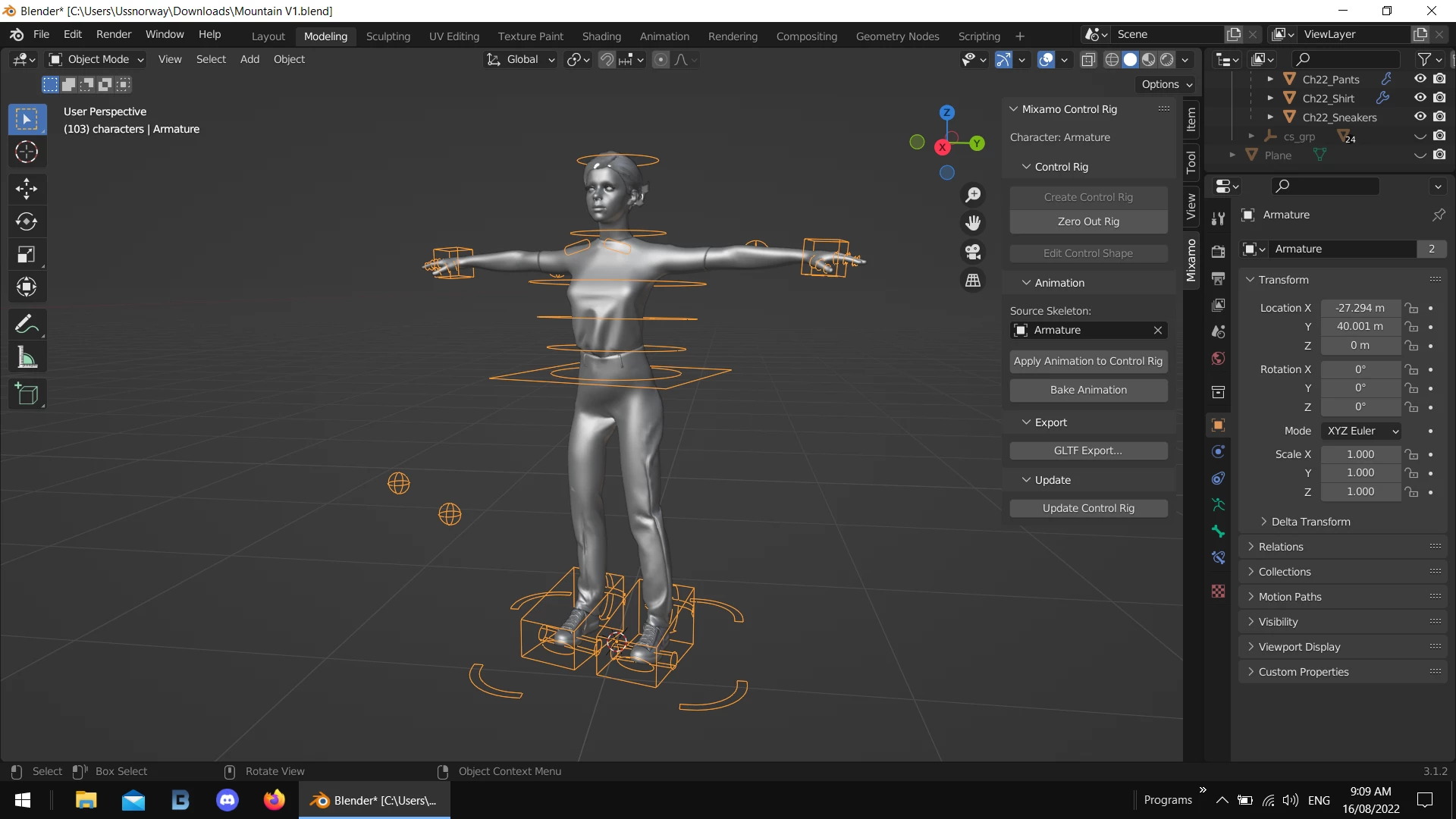Toggle X-ray display in viewport header

pos(1088,59)
